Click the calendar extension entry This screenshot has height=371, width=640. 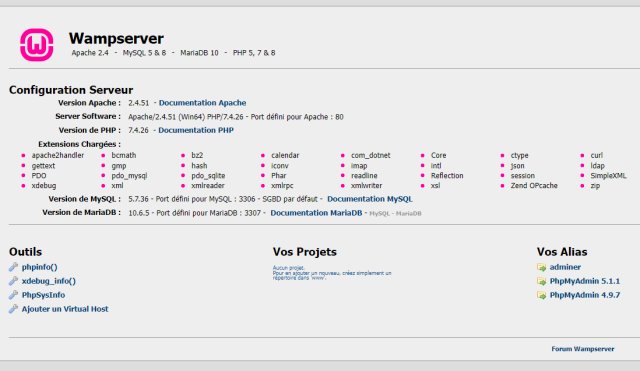[x=285, y=156]
